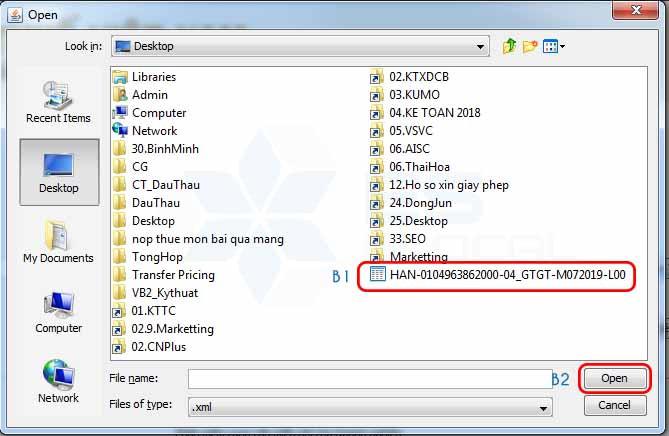Select the Admin user folder icon
Image resolution: width=669 pixels, height=436 pixels.
tap(120, 95)
